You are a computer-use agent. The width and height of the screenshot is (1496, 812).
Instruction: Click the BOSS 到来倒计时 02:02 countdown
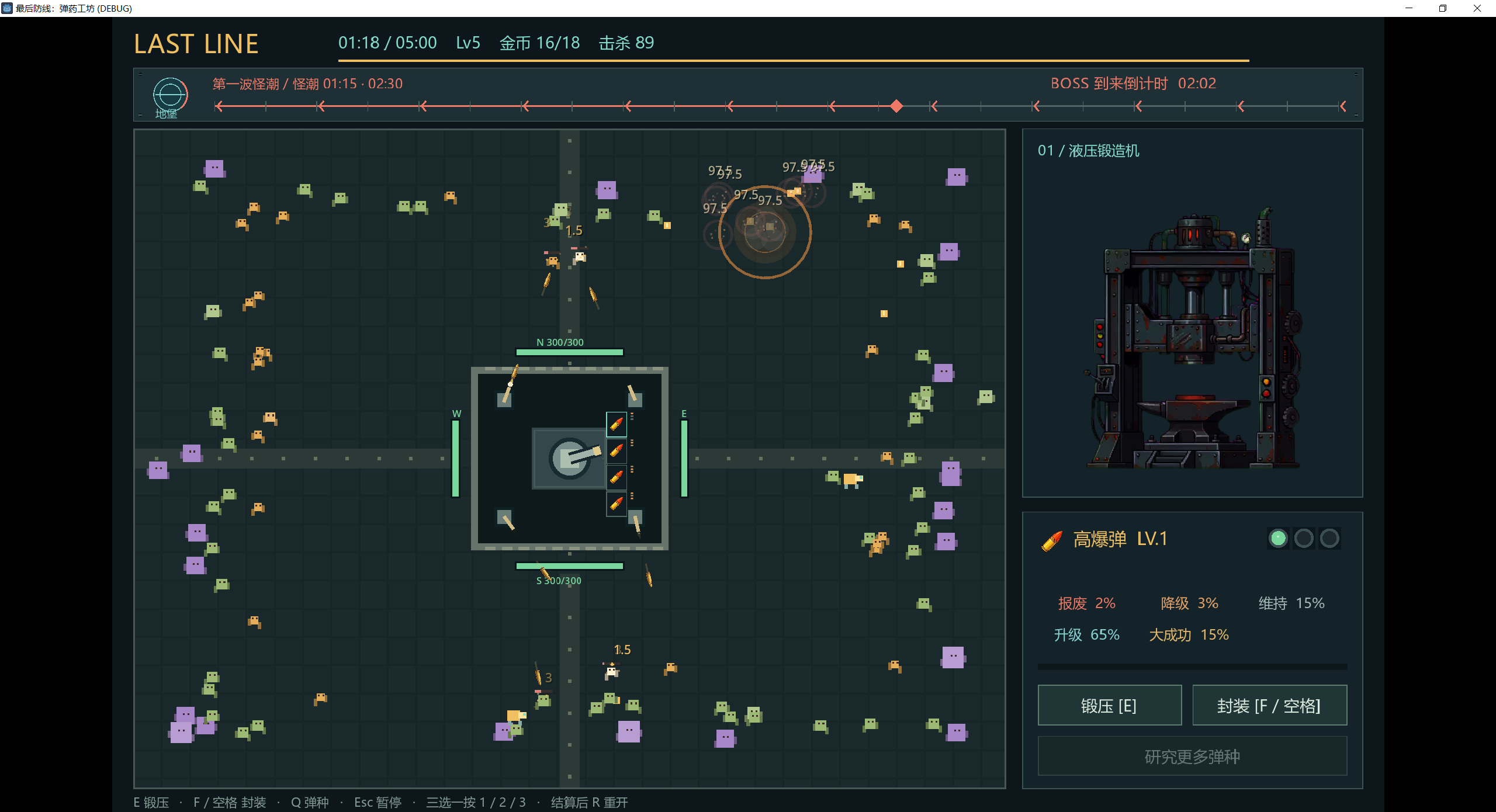(1133, 84)
